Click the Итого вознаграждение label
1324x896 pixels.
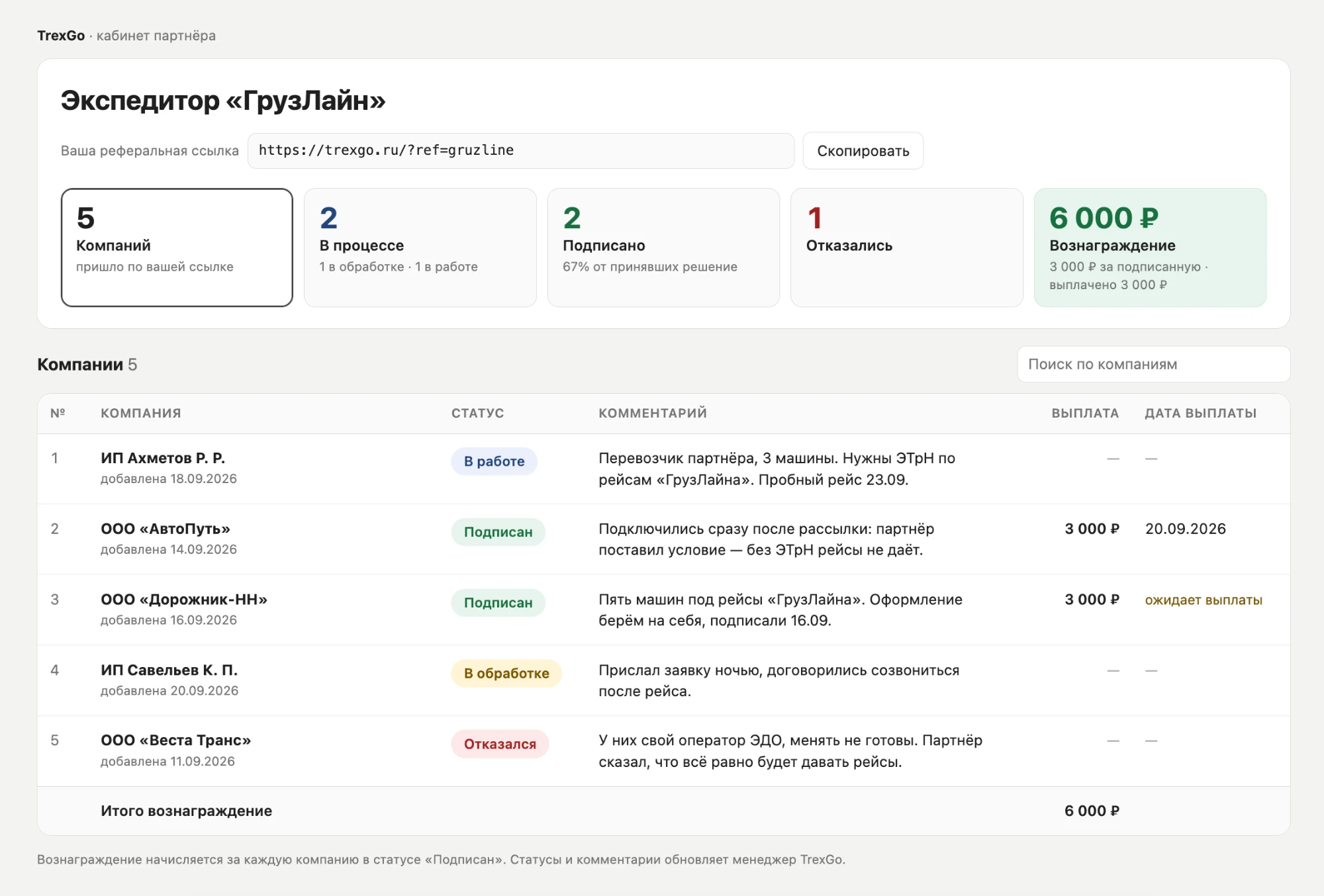[186, 811]
